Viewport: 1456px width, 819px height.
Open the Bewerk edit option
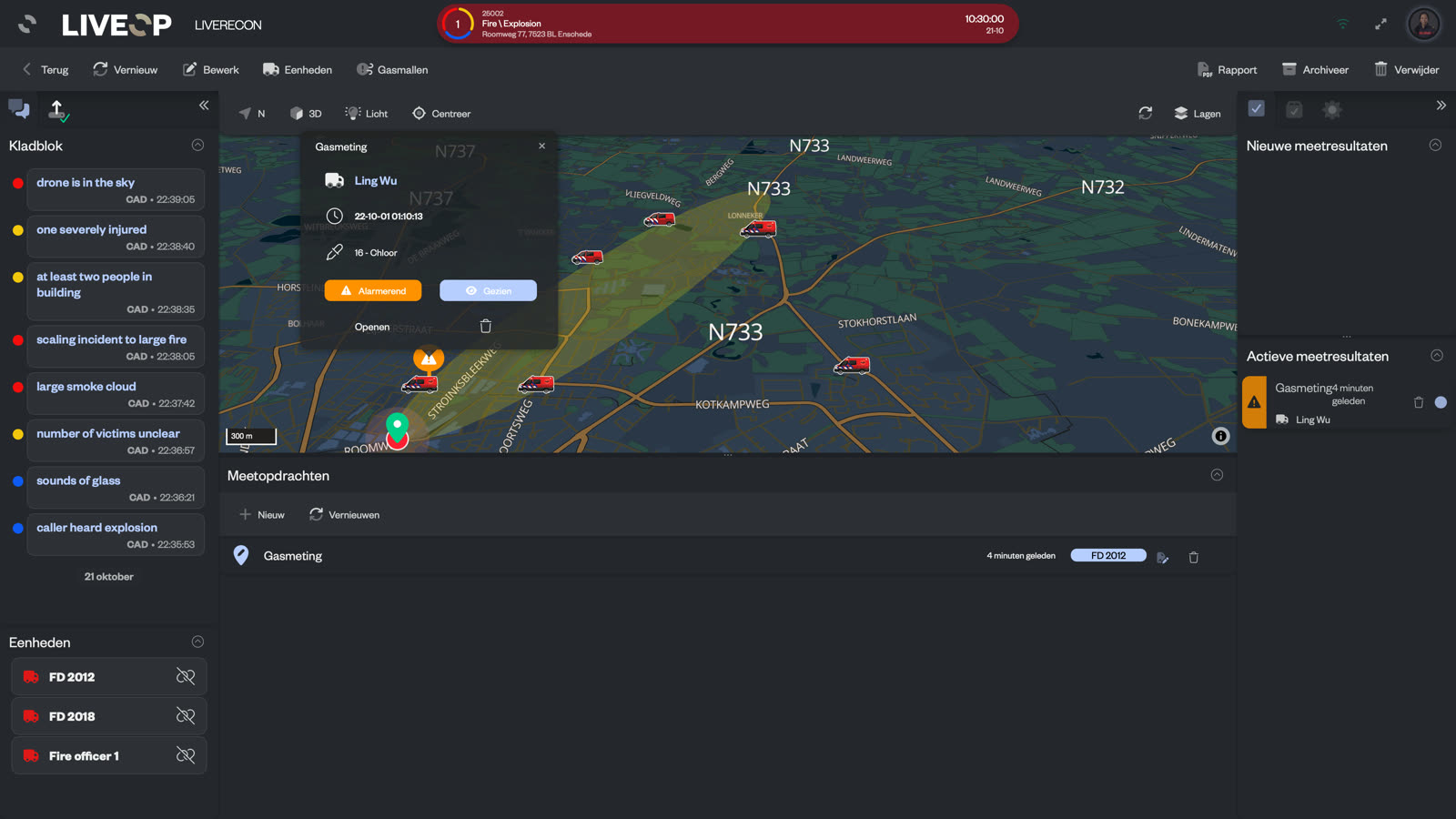point(211,70)
